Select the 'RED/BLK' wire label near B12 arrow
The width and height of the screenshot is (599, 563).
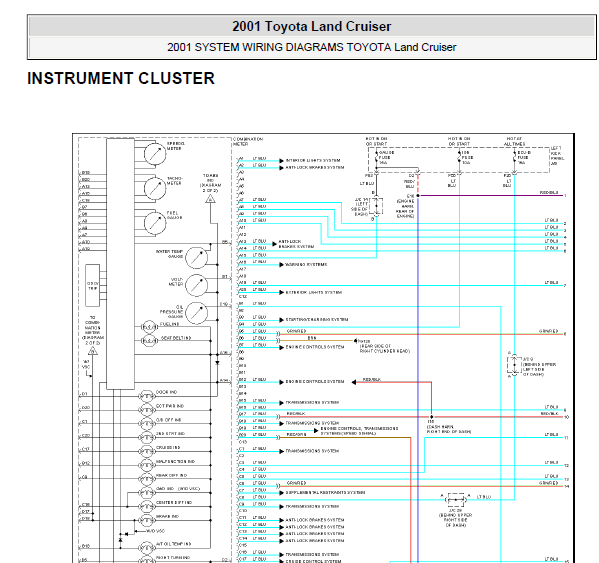[x=372, y=380]
